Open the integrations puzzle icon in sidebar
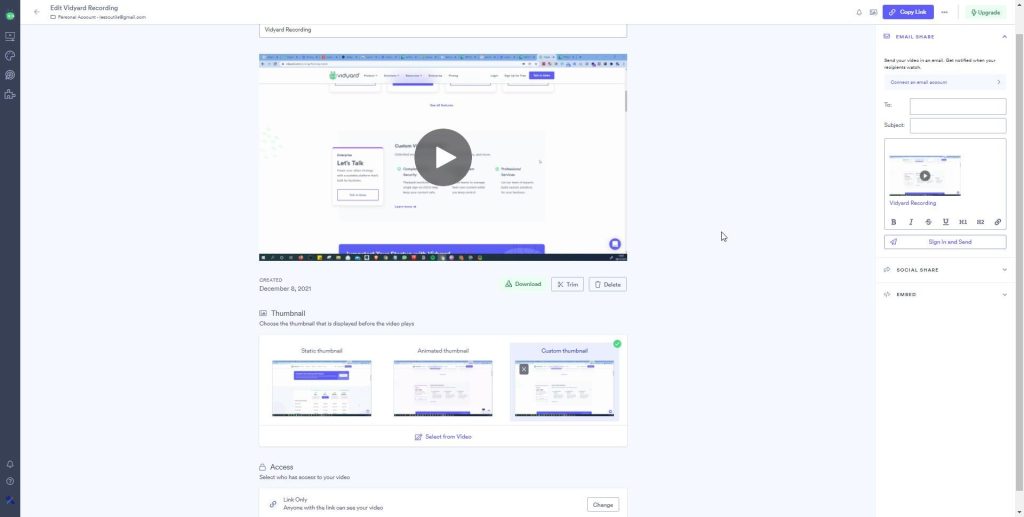Screen dimensions: 1024x517 [x=10, y=95]
